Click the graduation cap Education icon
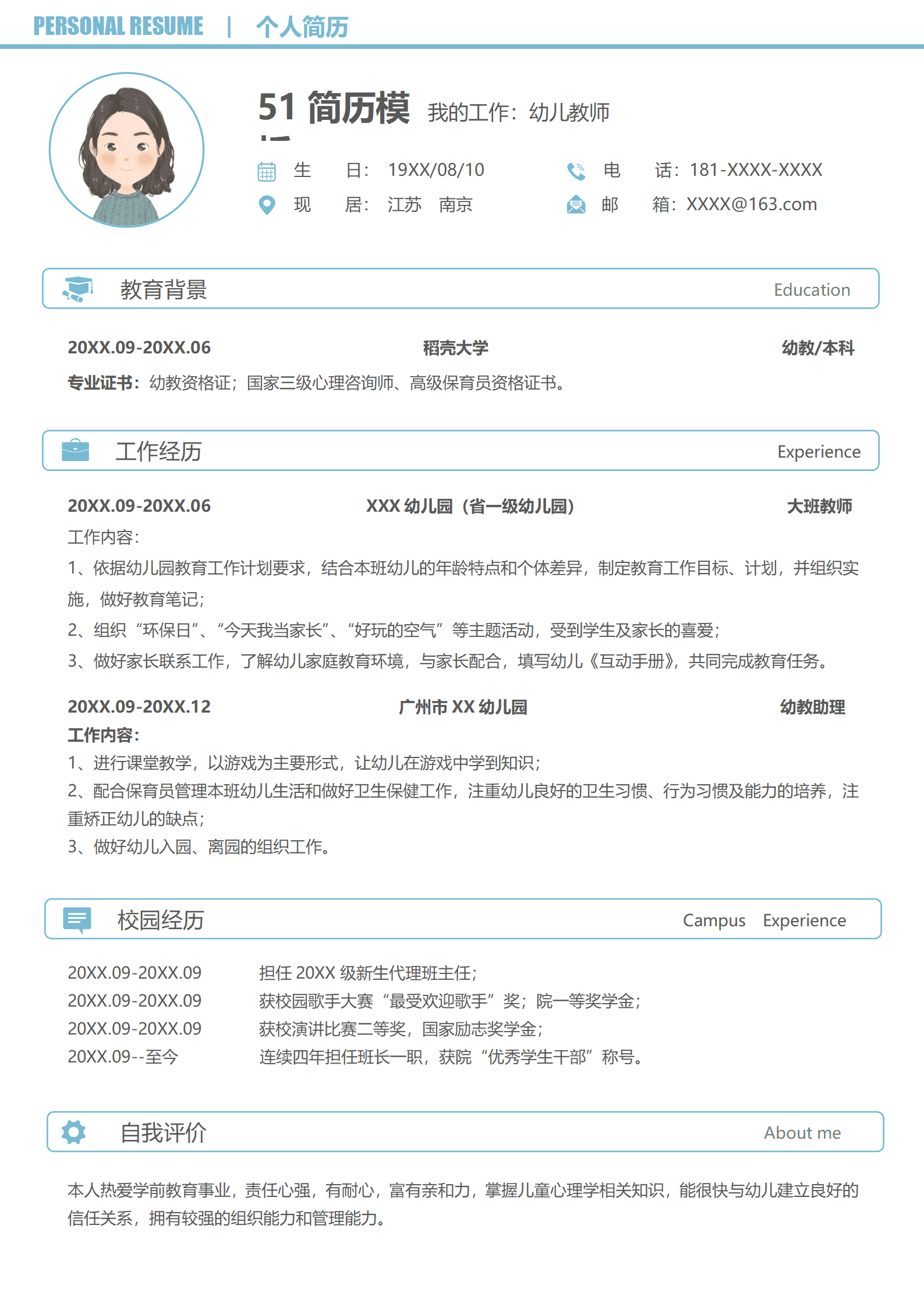This screenshot has height=1307, width=924. click(78, 289)
